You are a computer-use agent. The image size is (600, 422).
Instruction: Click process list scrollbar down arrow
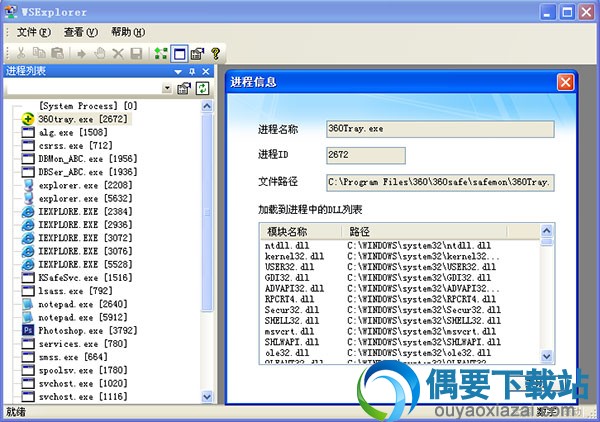tap(207, 397)
